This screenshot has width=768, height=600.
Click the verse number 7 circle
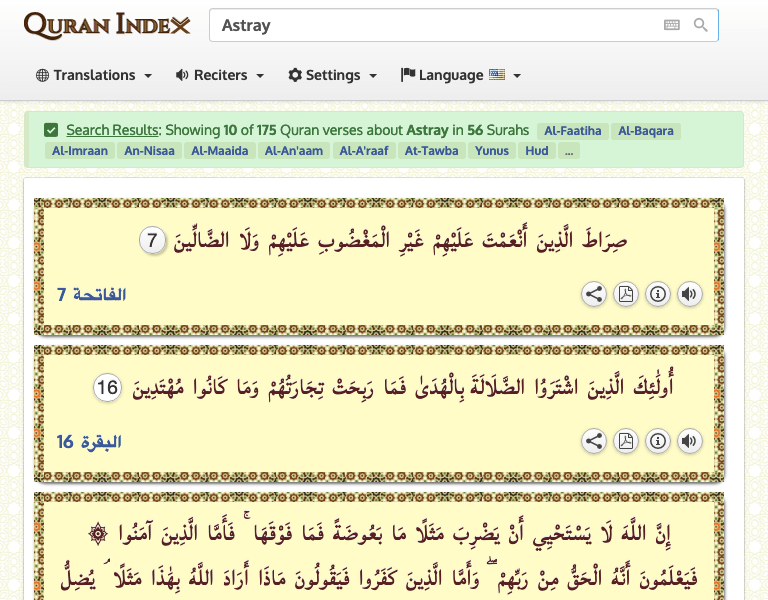click(x=152, y=240)
